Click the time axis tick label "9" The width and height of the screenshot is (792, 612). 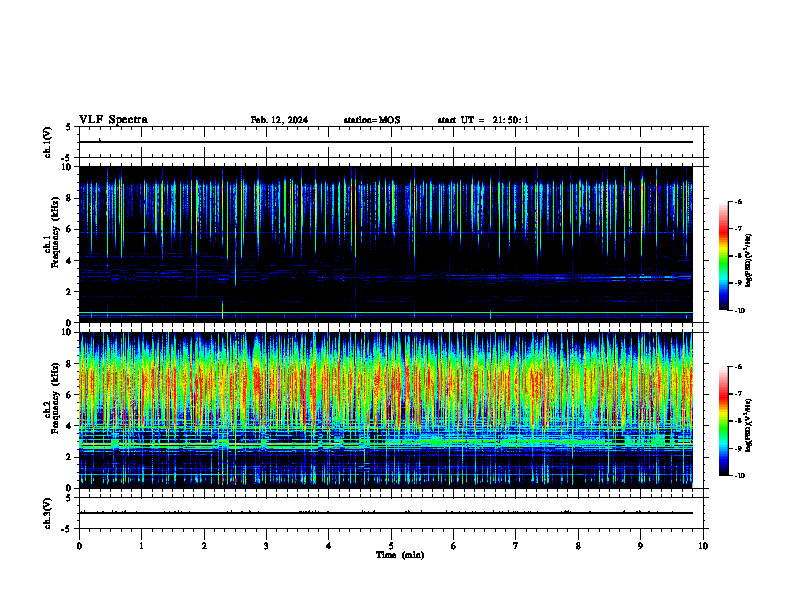640,546
